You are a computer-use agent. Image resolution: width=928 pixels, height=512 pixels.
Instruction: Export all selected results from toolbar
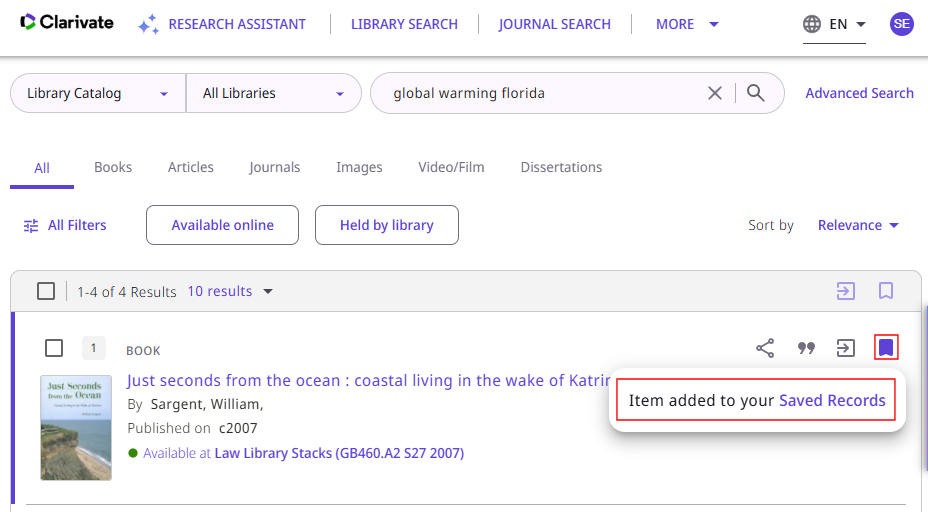coord(846,291)
